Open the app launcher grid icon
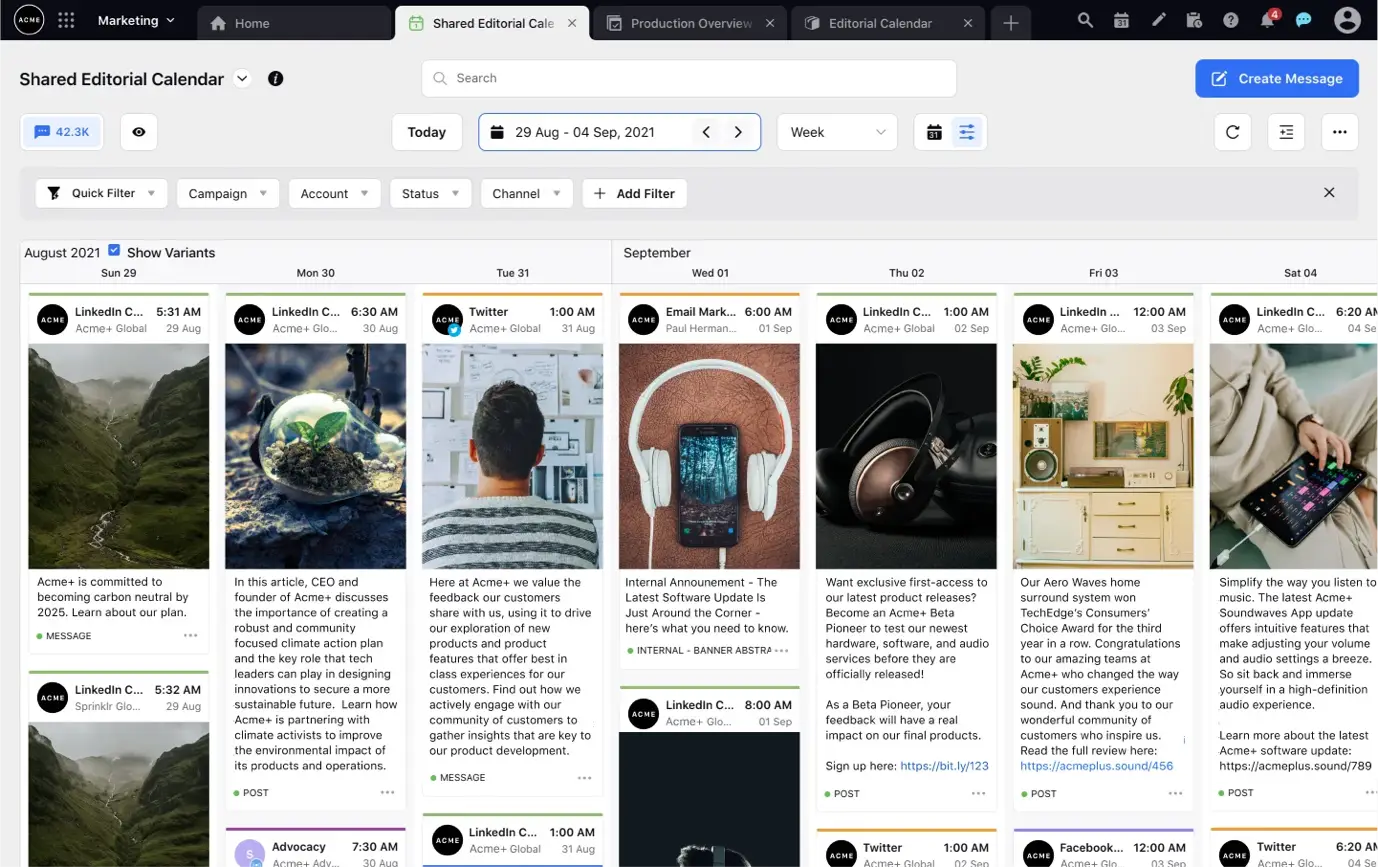This screenshot has height=867, width=1378. pos(66,20)
